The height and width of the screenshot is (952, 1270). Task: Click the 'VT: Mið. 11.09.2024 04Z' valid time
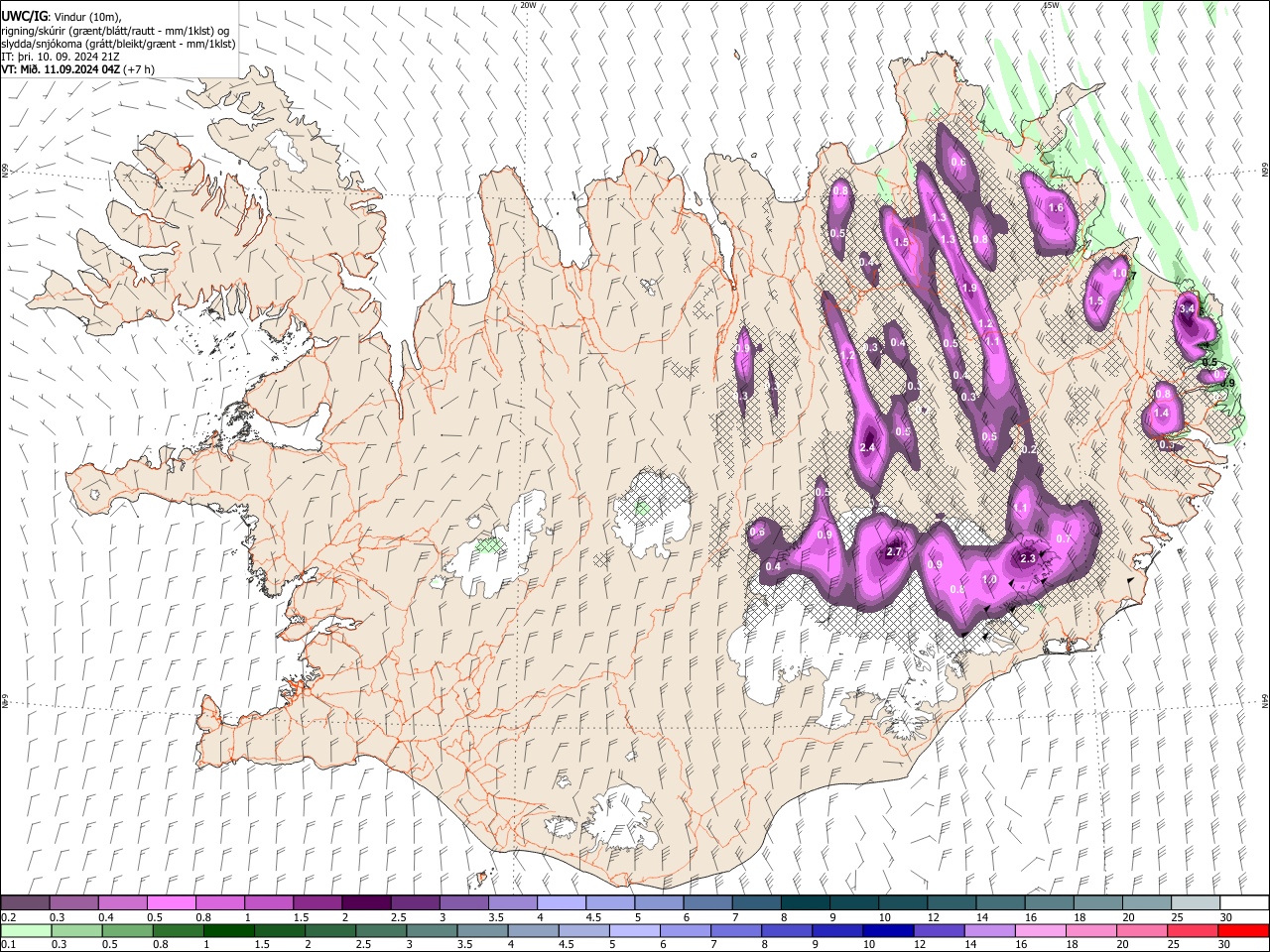(x=59, y=69)
